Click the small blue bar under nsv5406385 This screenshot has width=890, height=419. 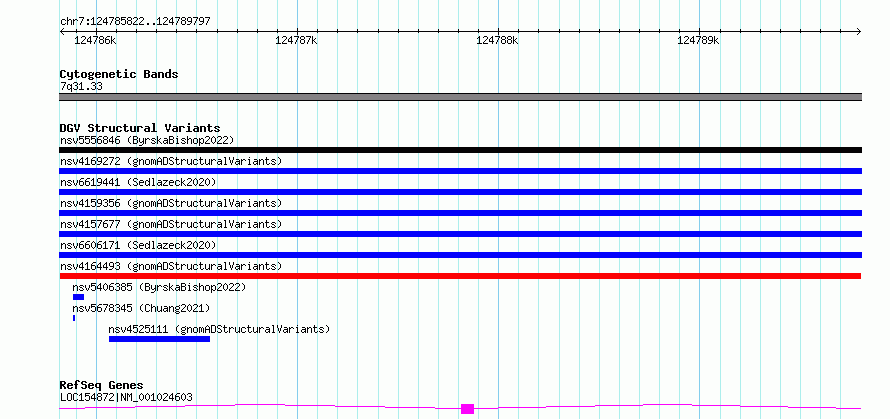point(78,297)
